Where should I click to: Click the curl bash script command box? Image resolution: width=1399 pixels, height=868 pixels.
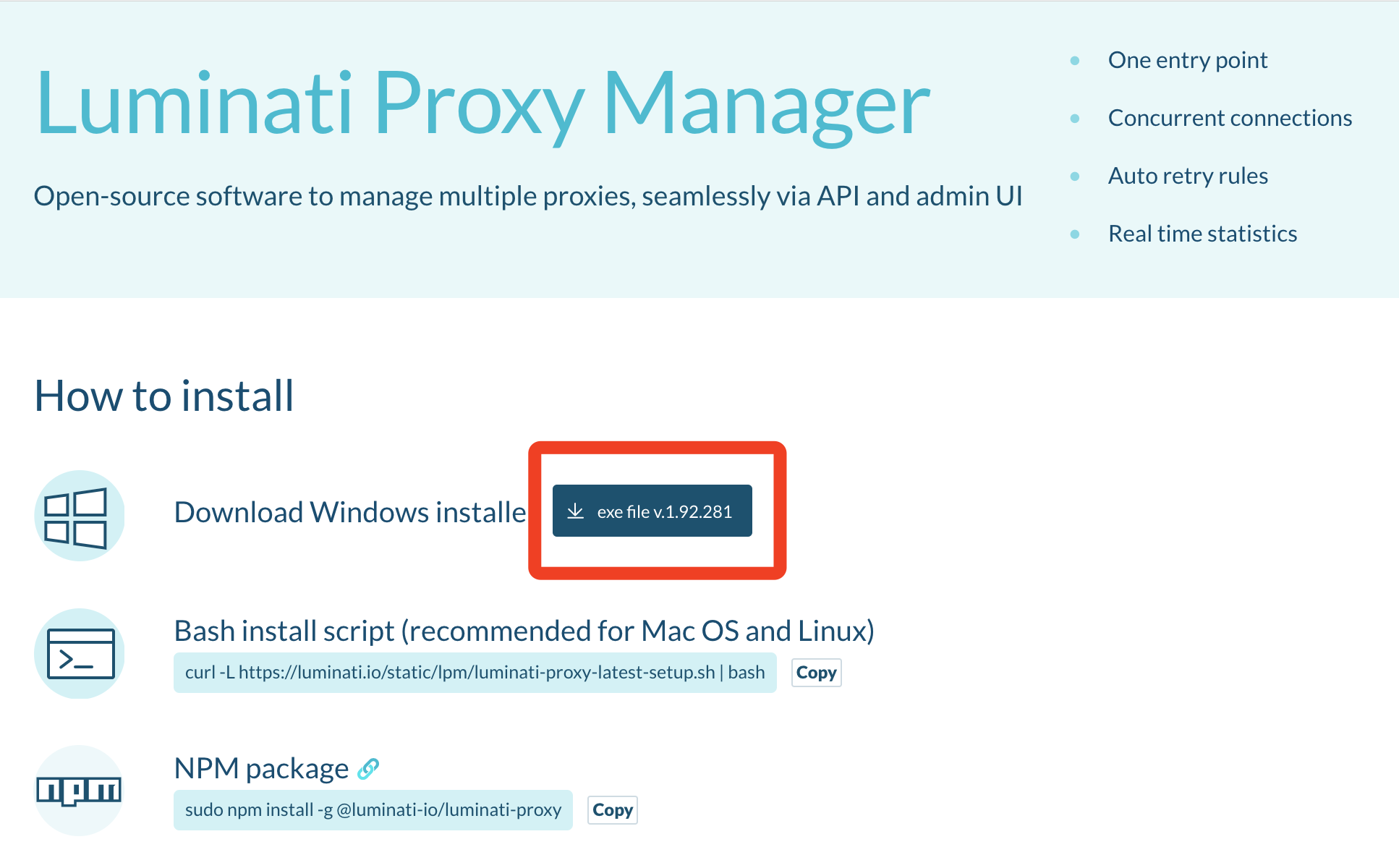pyautogui.click(x=475, y=673)
